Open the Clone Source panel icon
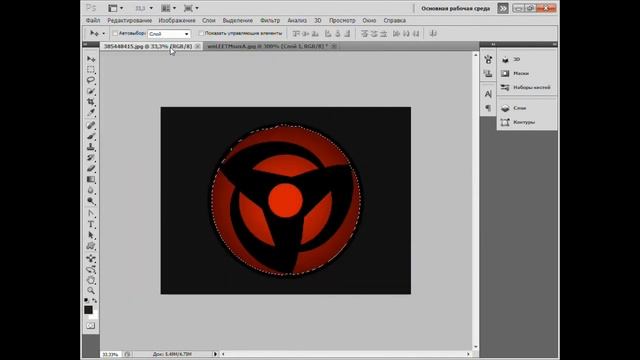Screen dimensions: 640x360 488,73
